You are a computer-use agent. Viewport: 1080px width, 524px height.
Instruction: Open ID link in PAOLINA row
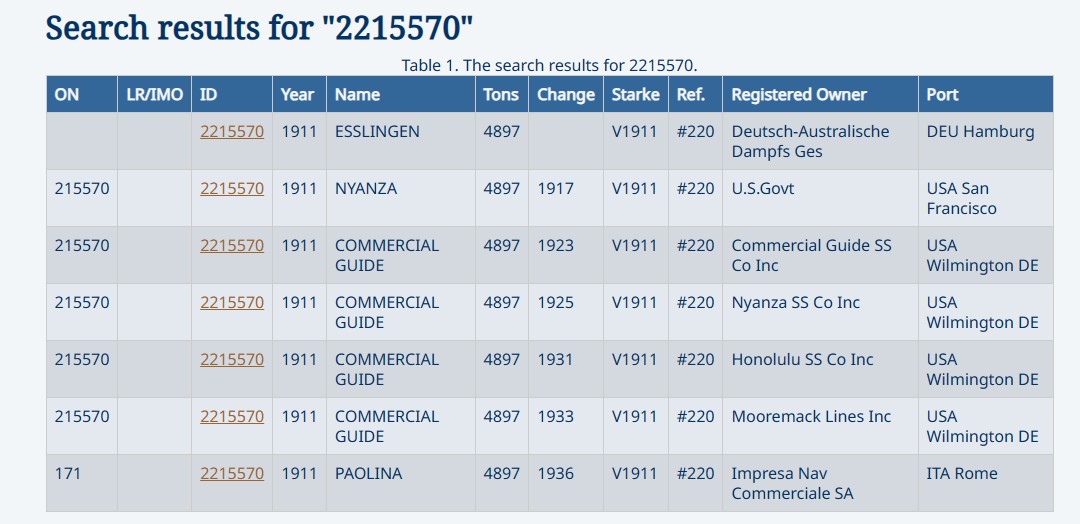[x=231, y=474]
